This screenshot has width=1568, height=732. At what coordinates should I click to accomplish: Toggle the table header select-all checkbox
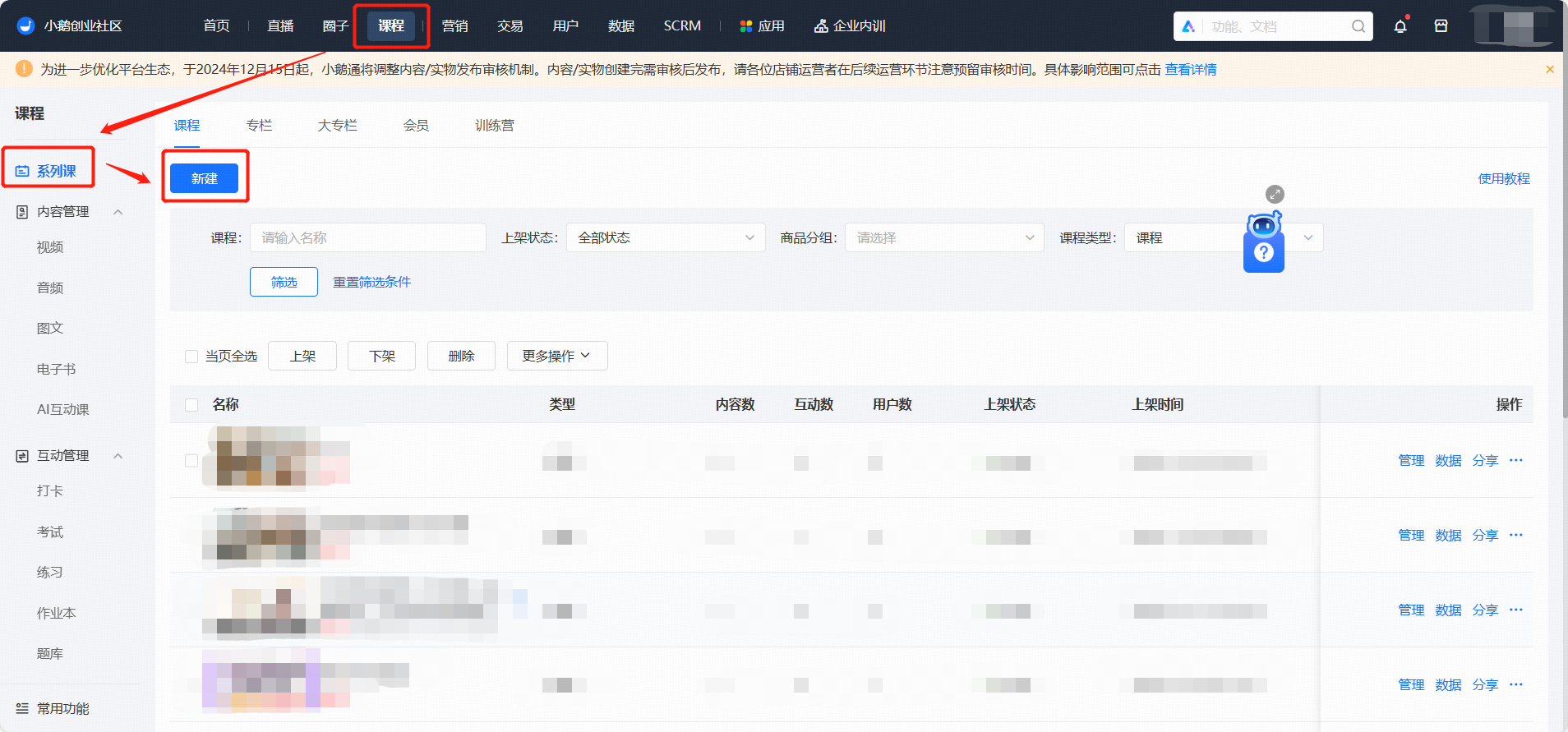[191, 404]
